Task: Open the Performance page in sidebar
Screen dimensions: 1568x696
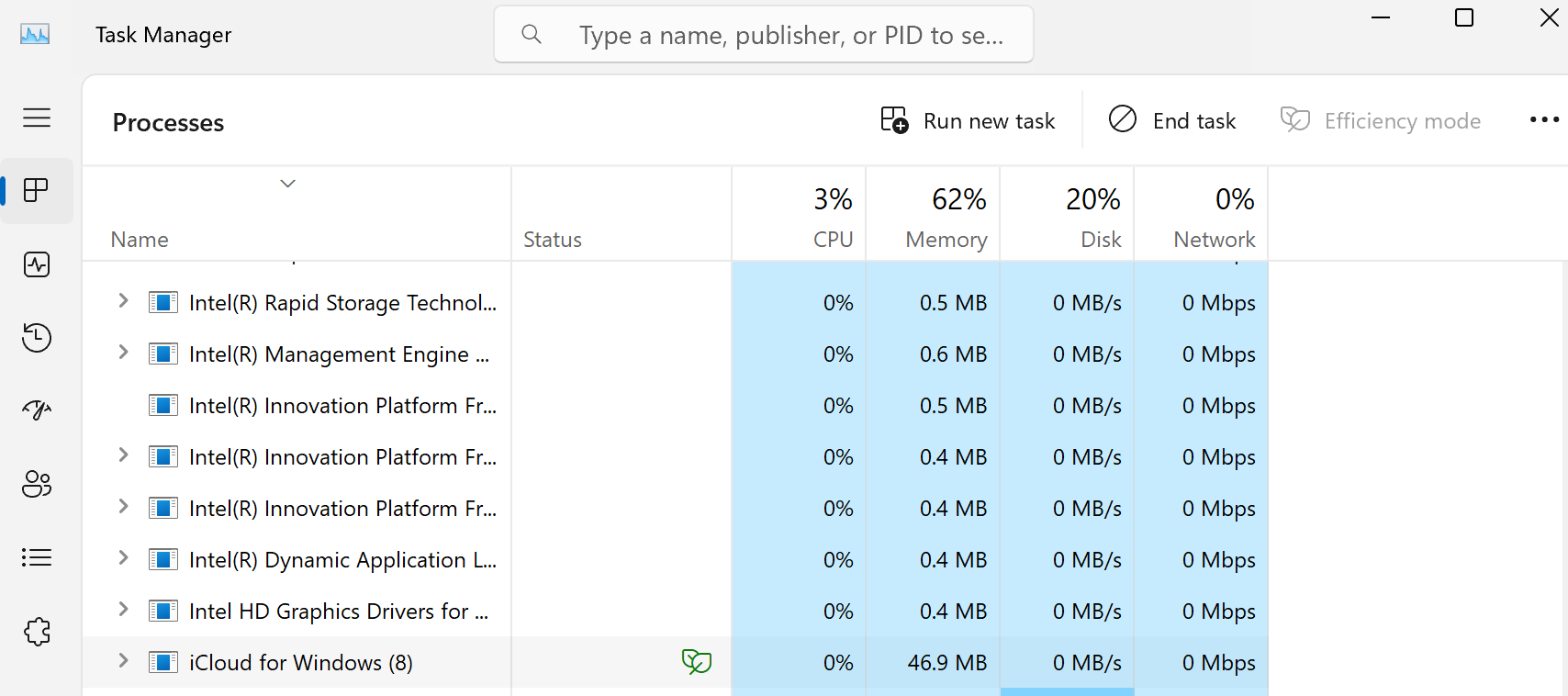Action: [37, 264]
